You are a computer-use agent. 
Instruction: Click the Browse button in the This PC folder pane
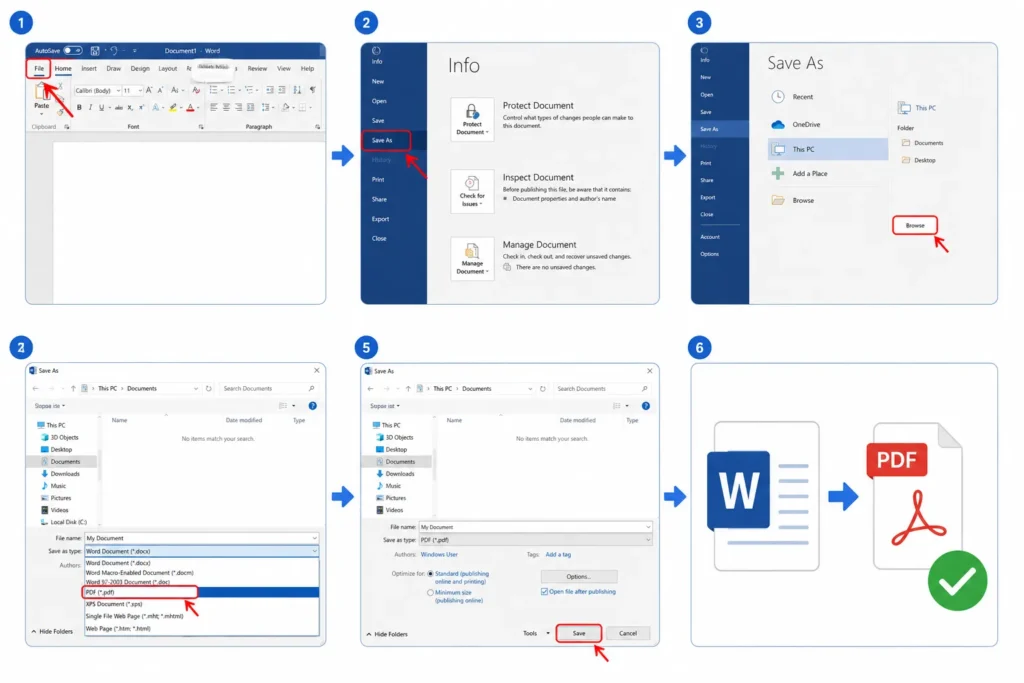(914, 225)
